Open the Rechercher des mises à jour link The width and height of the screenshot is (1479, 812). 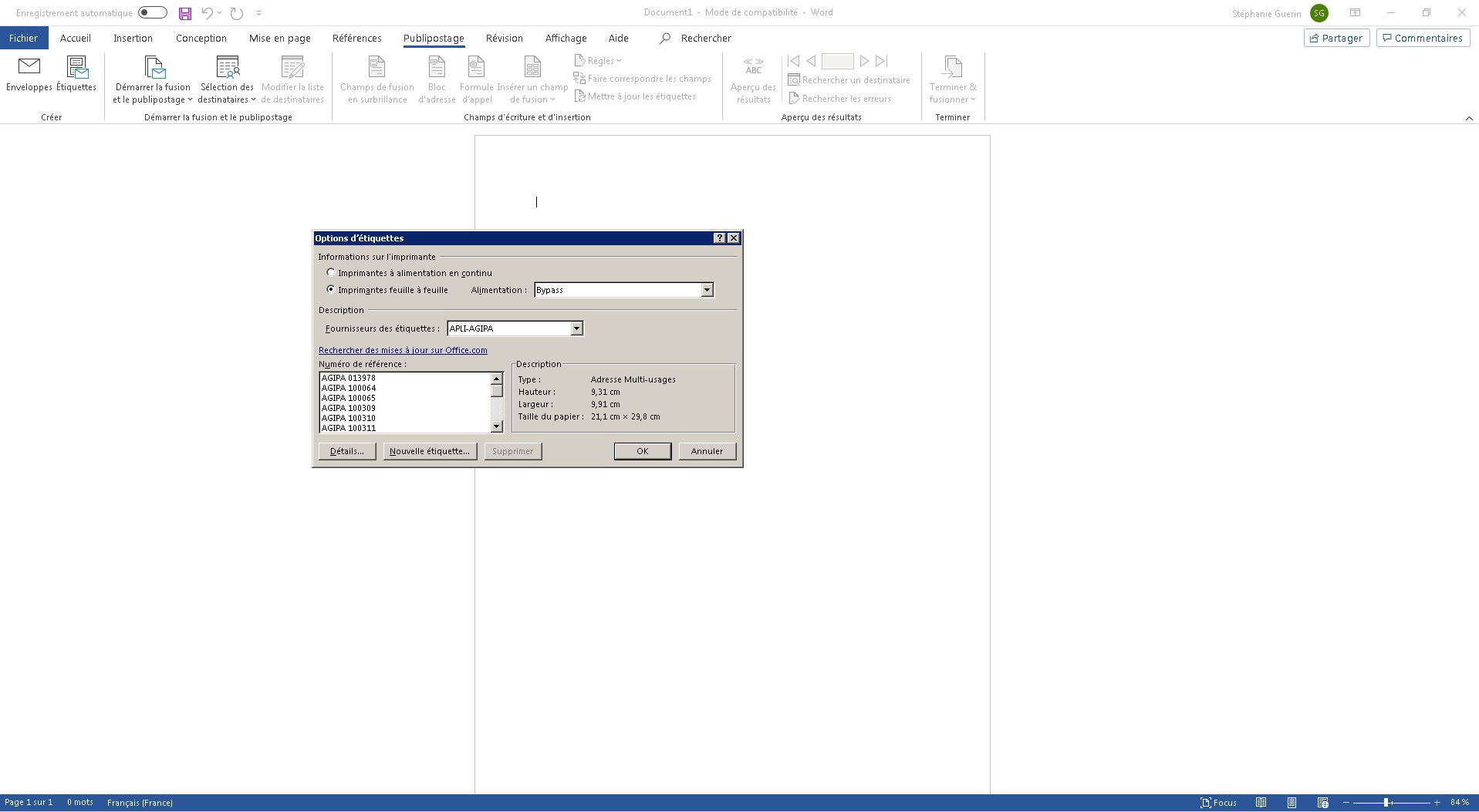coord(403,350)
